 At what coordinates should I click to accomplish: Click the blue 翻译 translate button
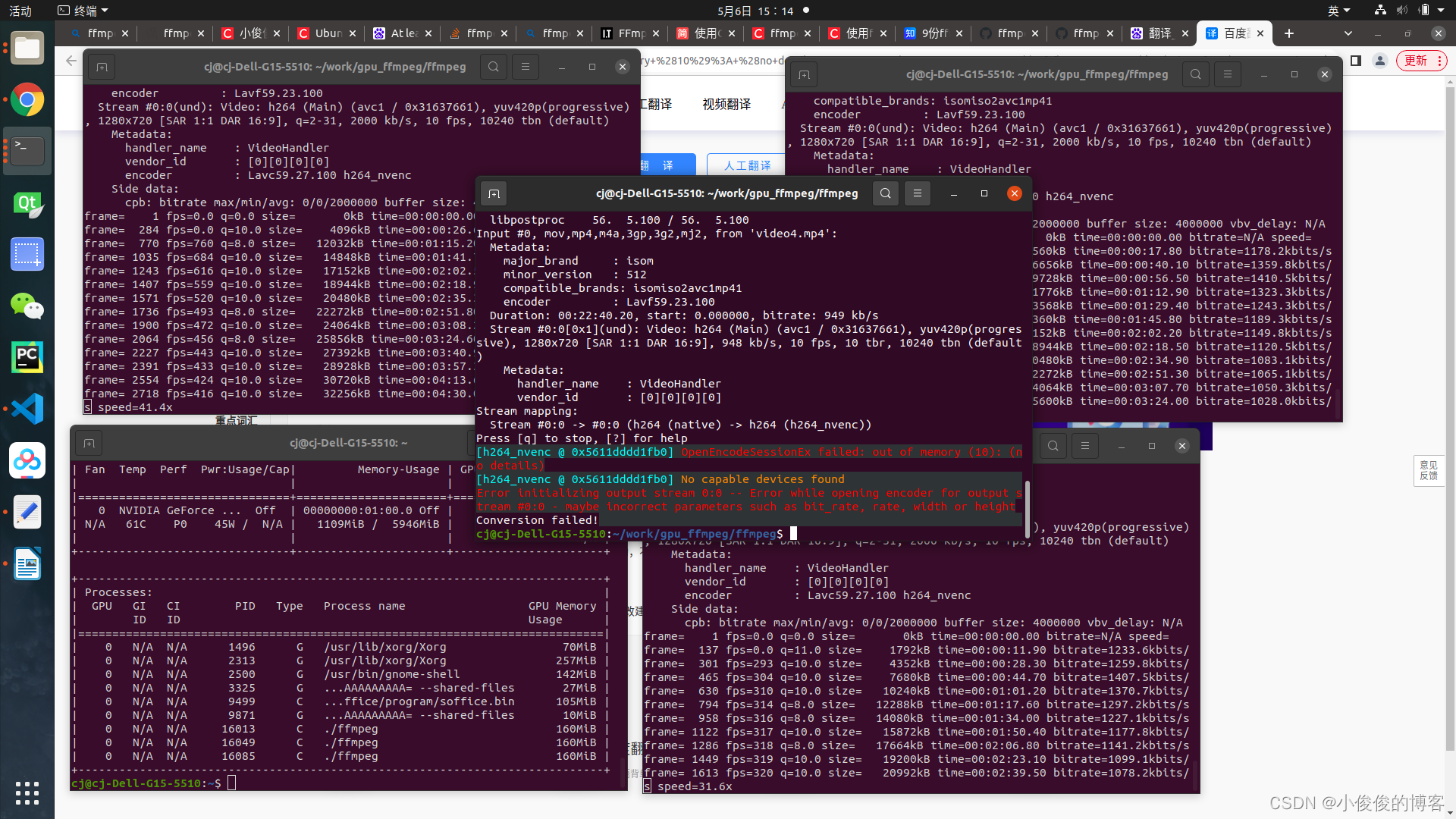(x=667, y=165)
